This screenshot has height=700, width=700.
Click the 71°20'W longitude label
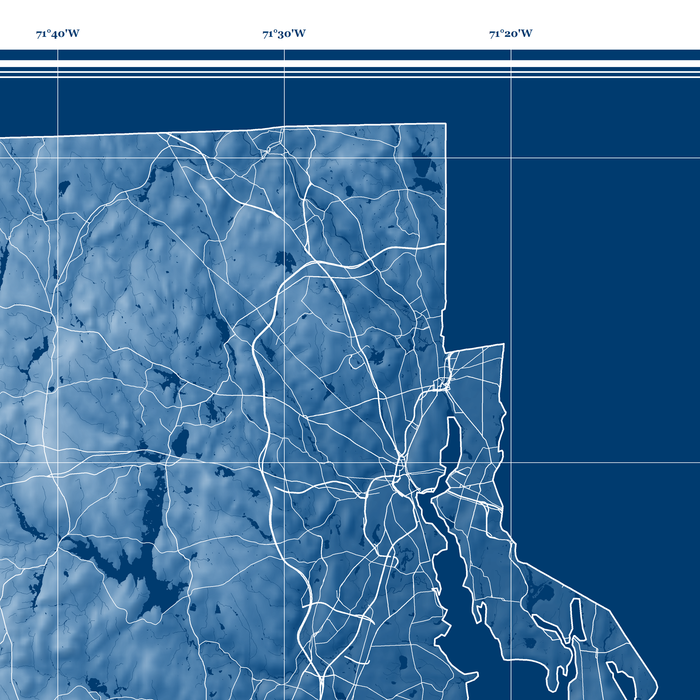tap(510, 34)
